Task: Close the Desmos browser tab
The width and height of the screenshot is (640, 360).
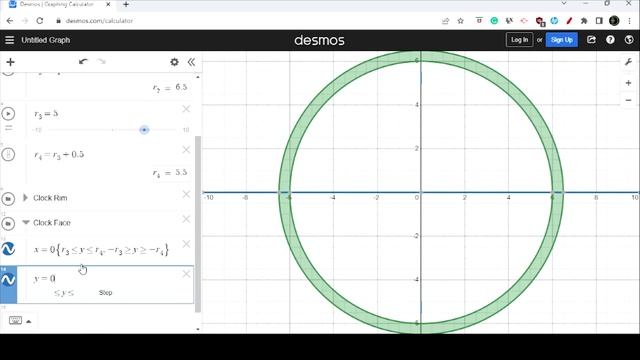Action: coord(108,4)
